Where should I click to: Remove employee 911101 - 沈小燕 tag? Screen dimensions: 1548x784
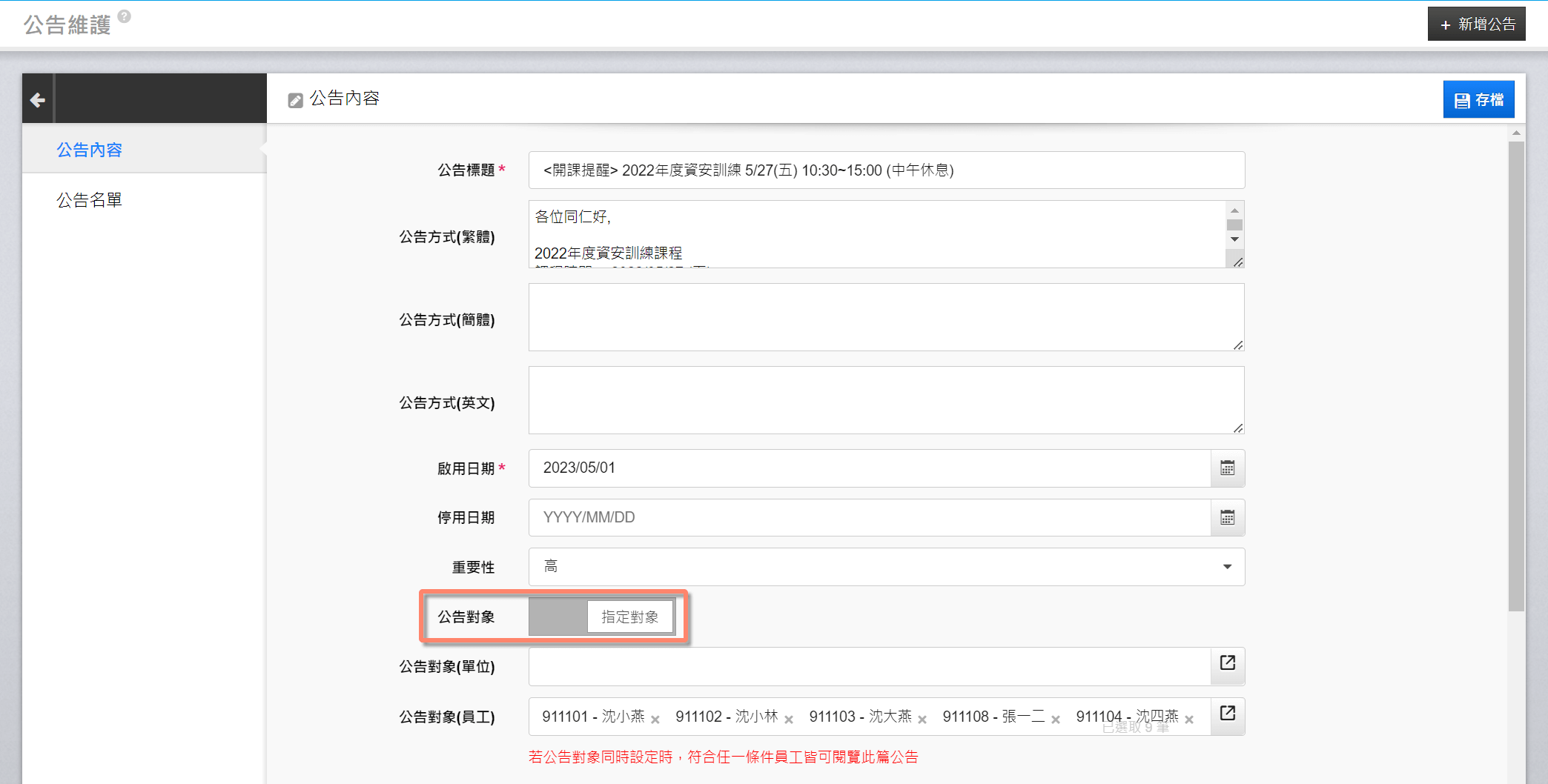click(655, 720)
